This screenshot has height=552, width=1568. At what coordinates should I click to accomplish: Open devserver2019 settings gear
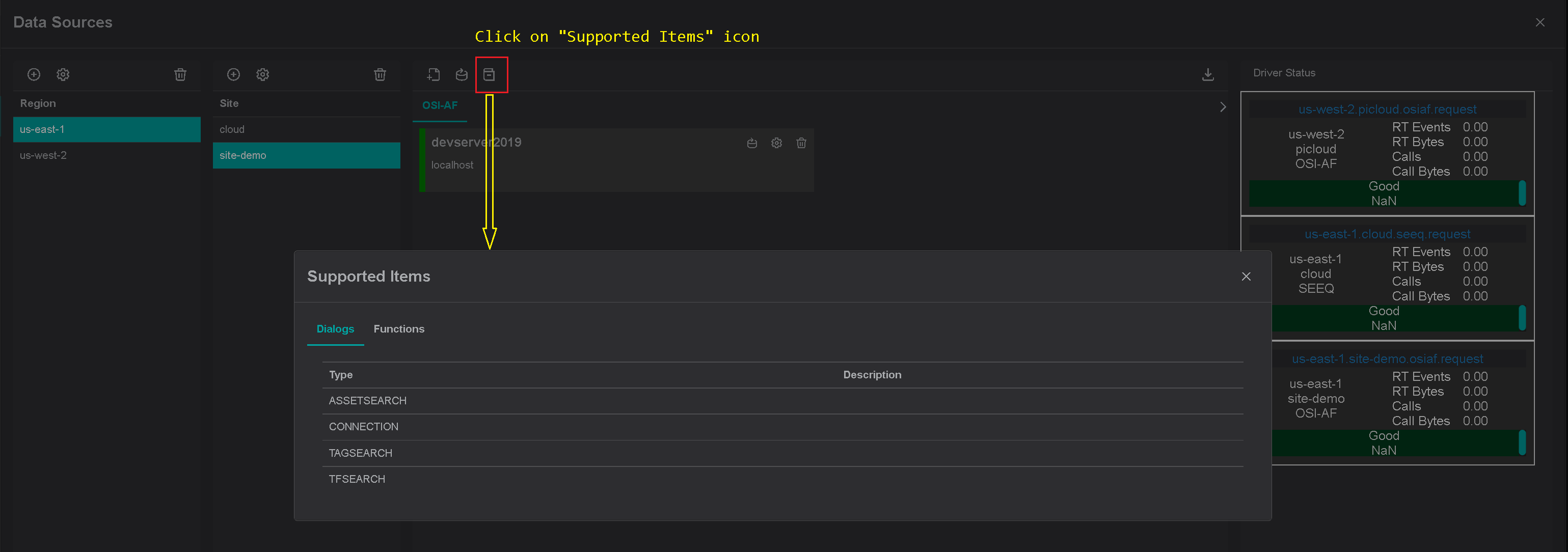(777, 143)
